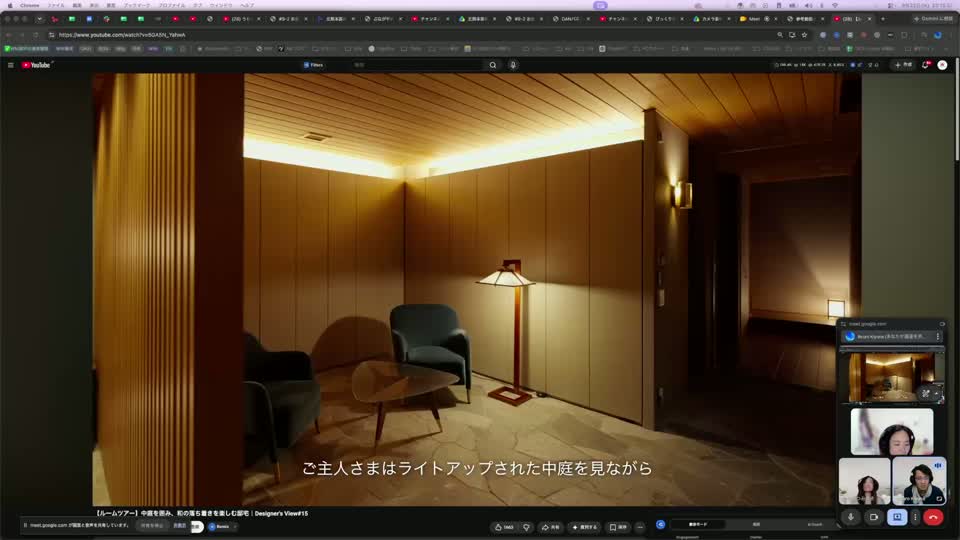Open the YouTube account avatar menu
Viewport: 960px width, 540px height.
942,65
